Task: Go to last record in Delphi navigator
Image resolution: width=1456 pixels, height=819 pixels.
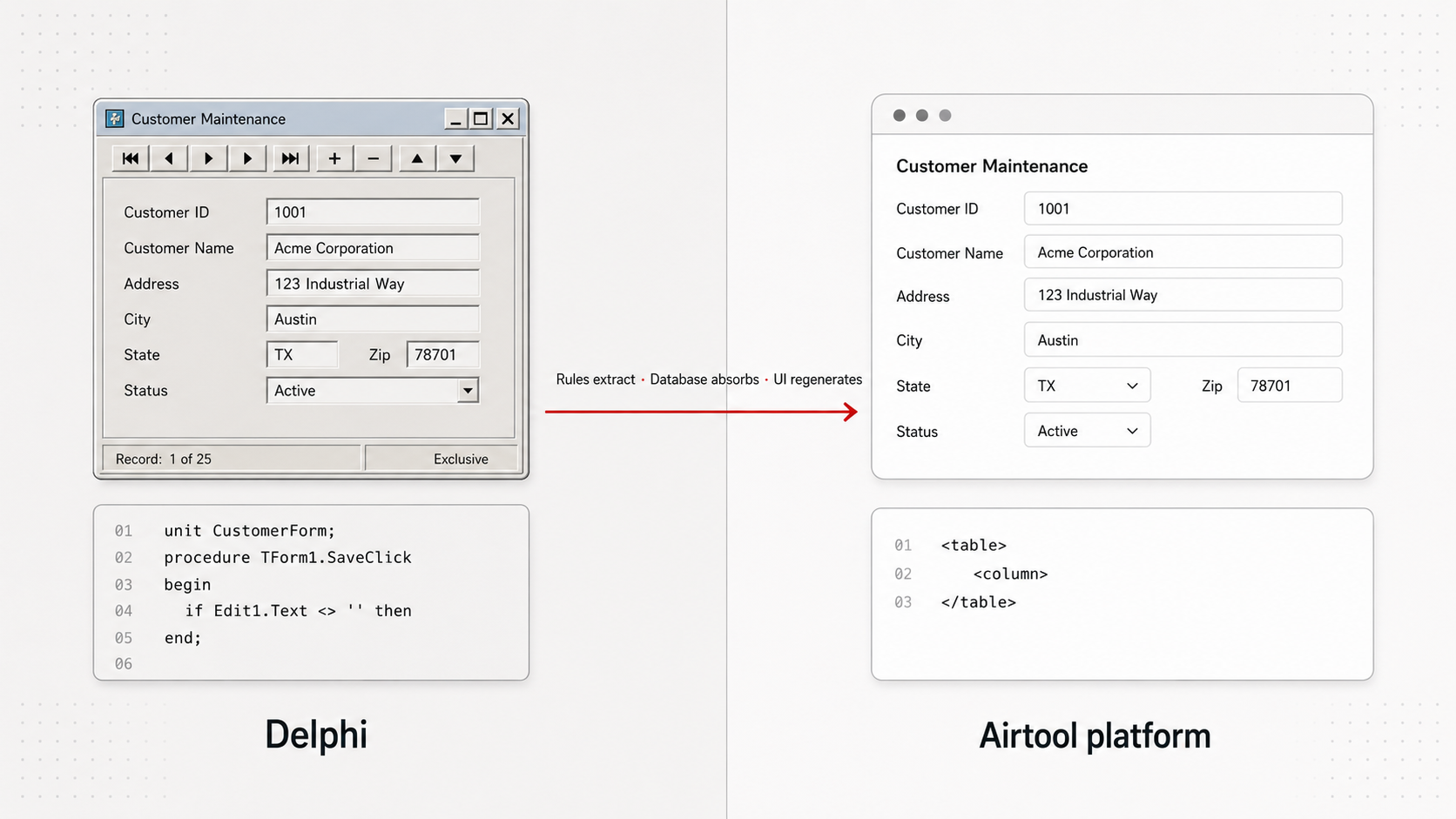Action: pyautogui.click(x=290, y=158)
